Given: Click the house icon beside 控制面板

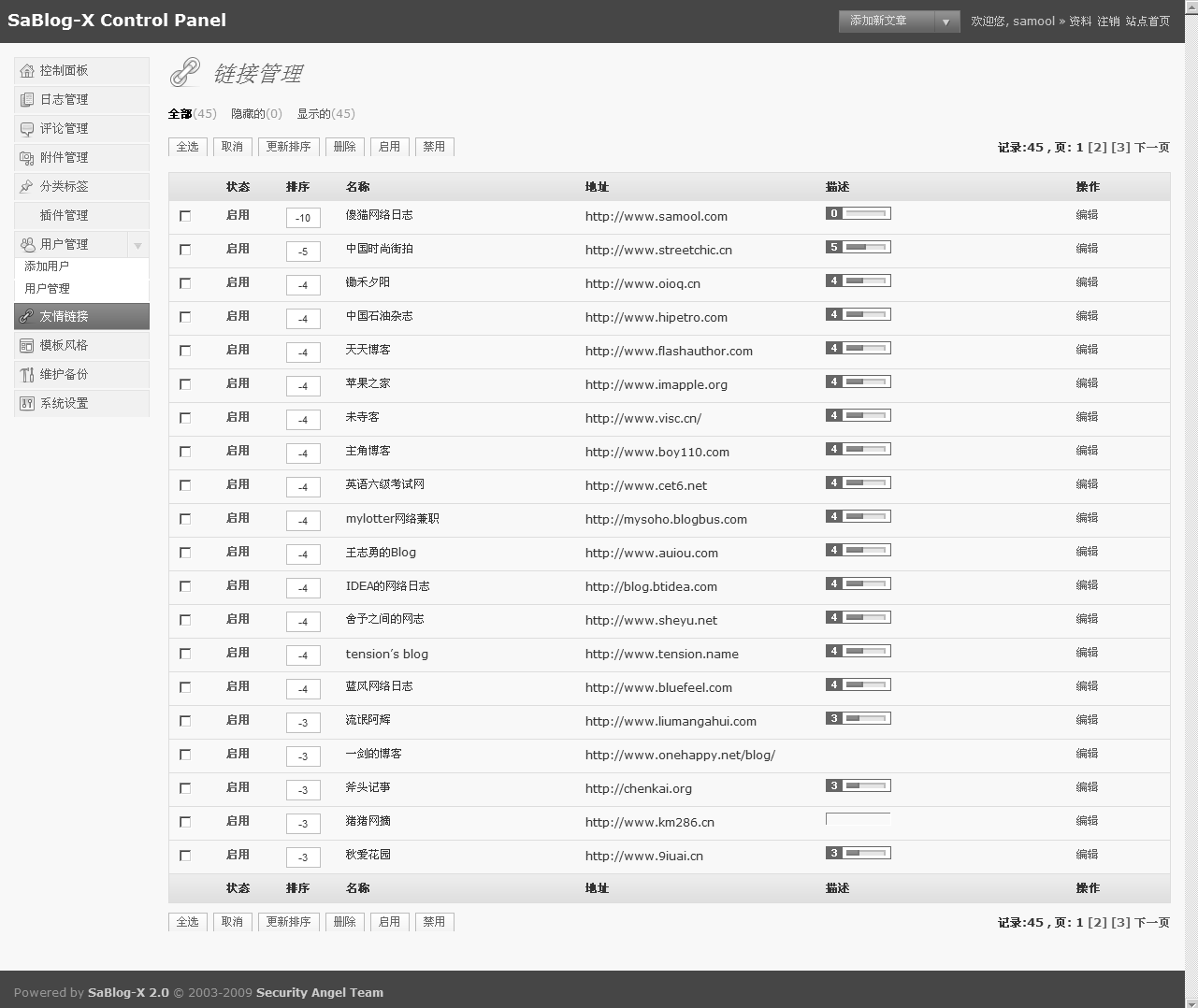Looking at the screenshot, I should point(27,71).
